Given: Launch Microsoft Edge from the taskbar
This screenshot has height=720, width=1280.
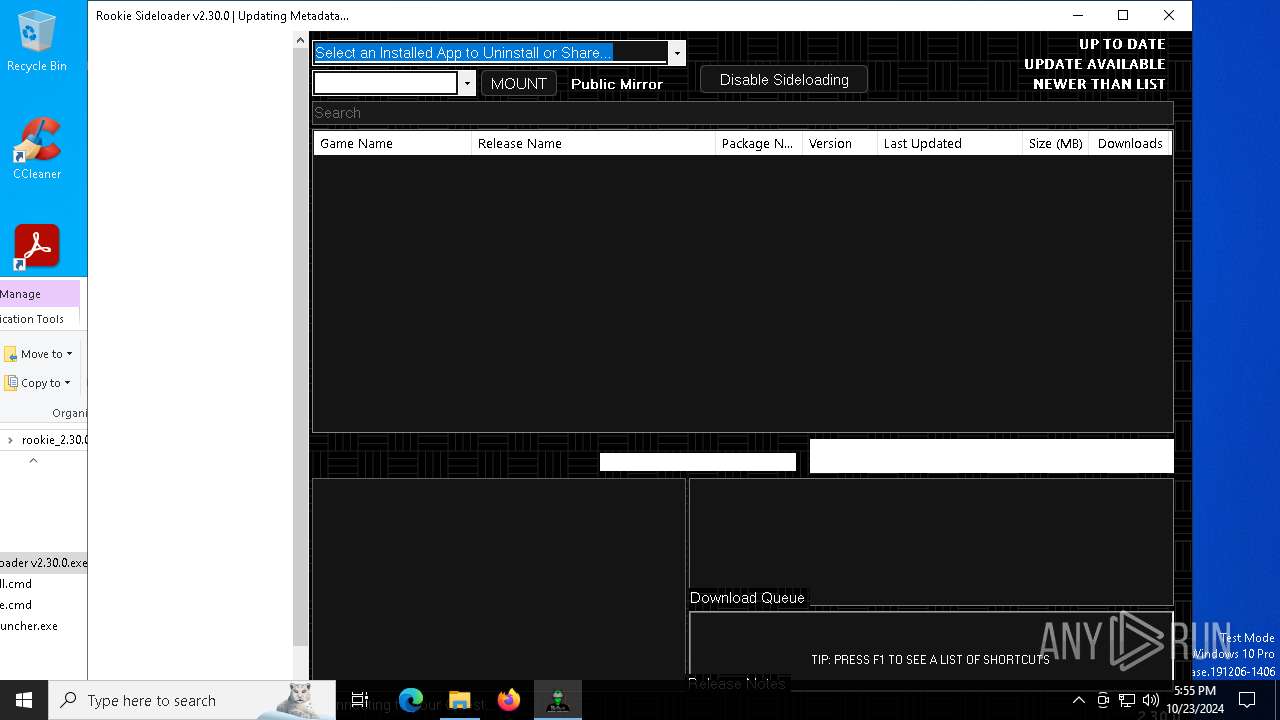Looking at the screenshot, I should (411, 700).
